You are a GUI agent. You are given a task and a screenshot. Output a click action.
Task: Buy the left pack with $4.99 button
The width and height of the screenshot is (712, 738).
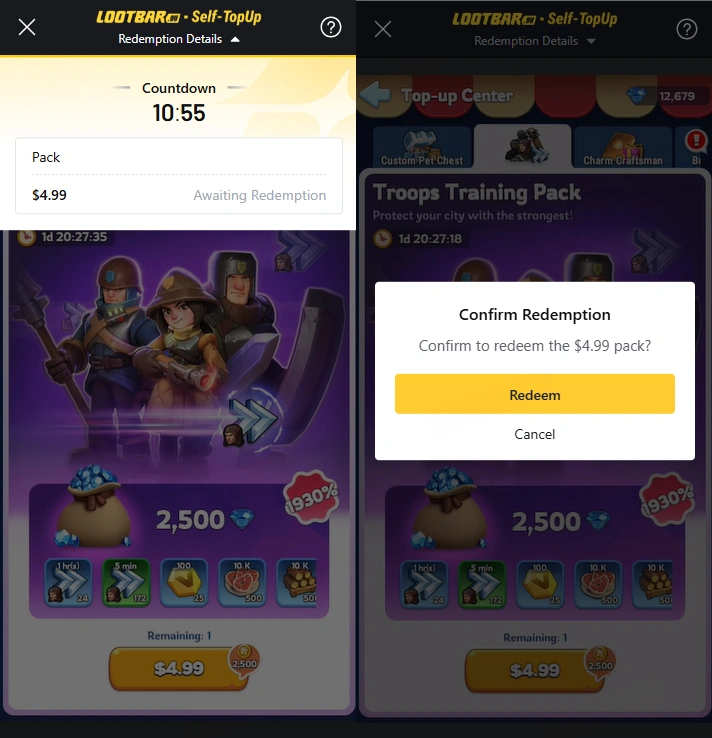(x=179, y=668)
